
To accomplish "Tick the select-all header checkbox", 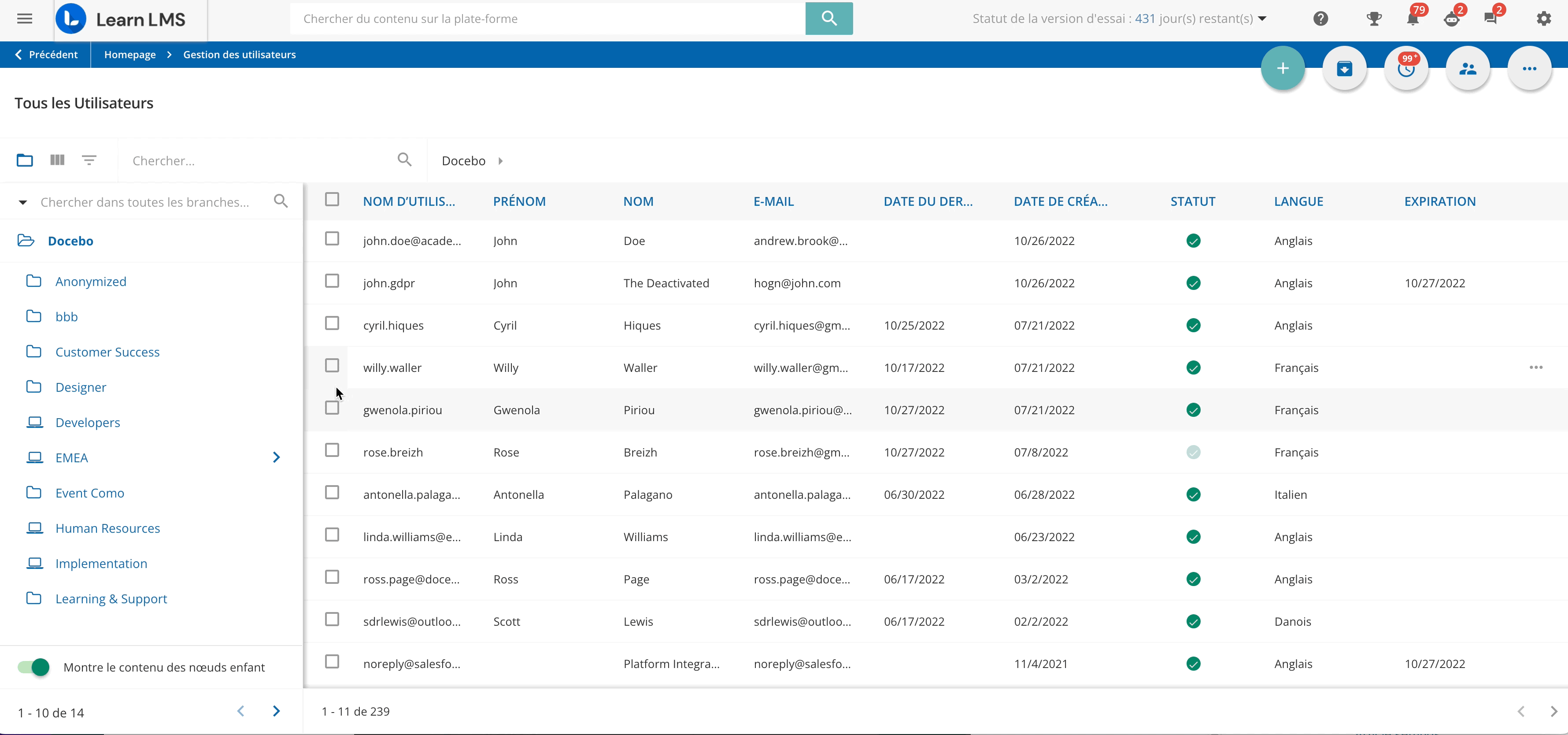I will pyautogui.click(x=332, y=199).
